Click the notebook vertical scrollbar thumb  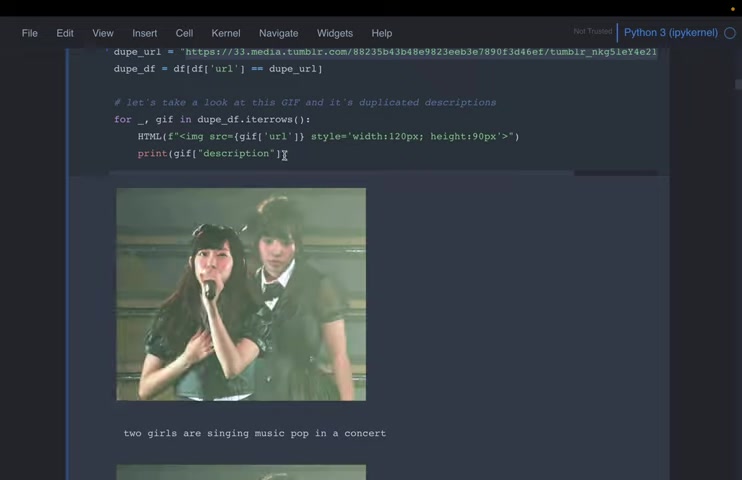(x=738, y=84)
